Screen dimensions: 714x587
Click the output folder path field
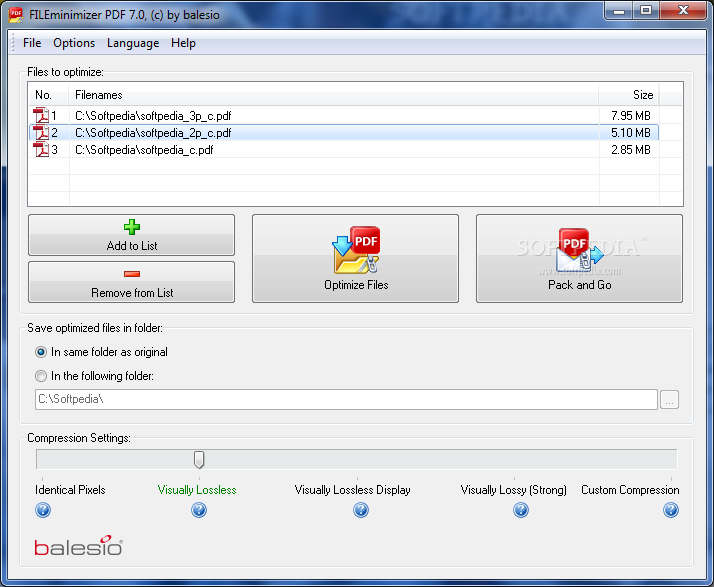[x=347, y=399]
